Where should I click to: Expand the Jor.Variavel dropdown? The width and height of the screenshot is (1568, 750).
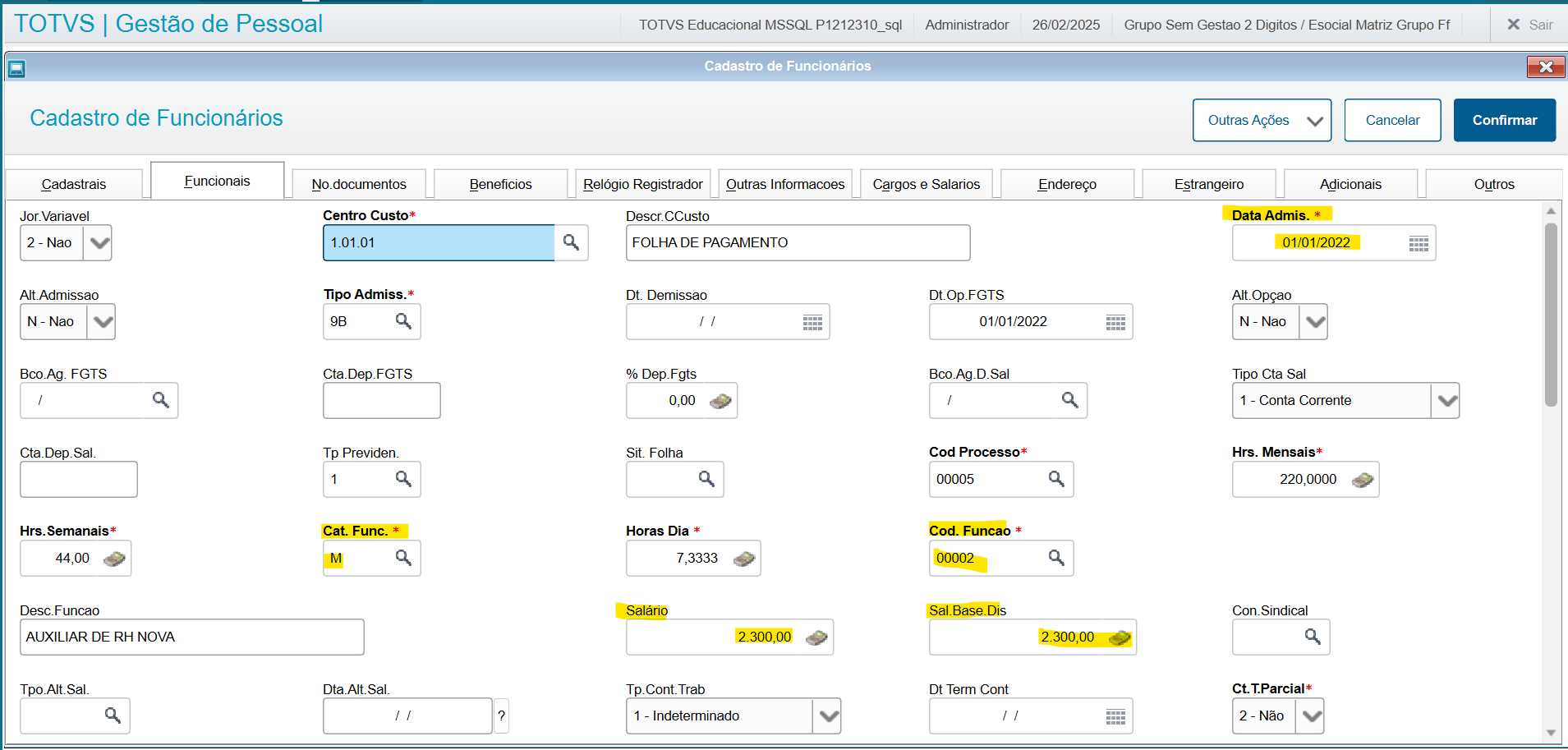click(98, 243)
